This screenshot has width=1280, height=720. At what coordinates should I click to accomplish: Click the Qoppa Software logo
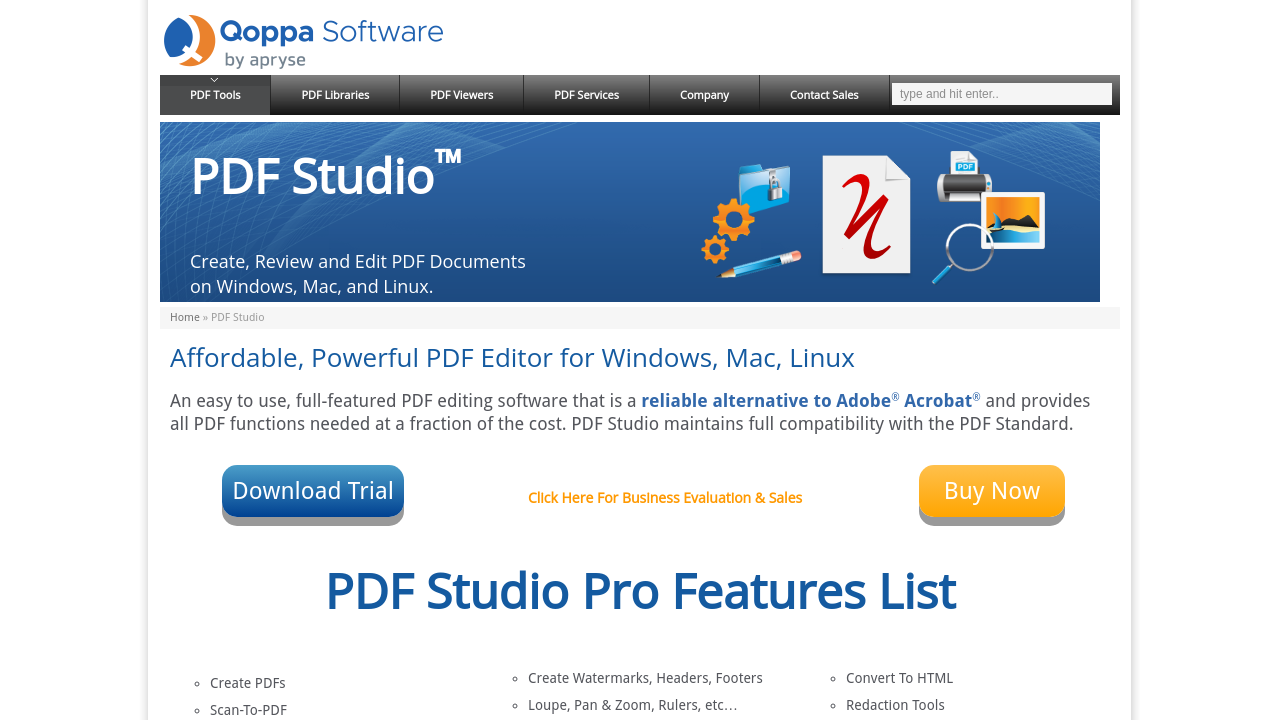coord(303,42)
